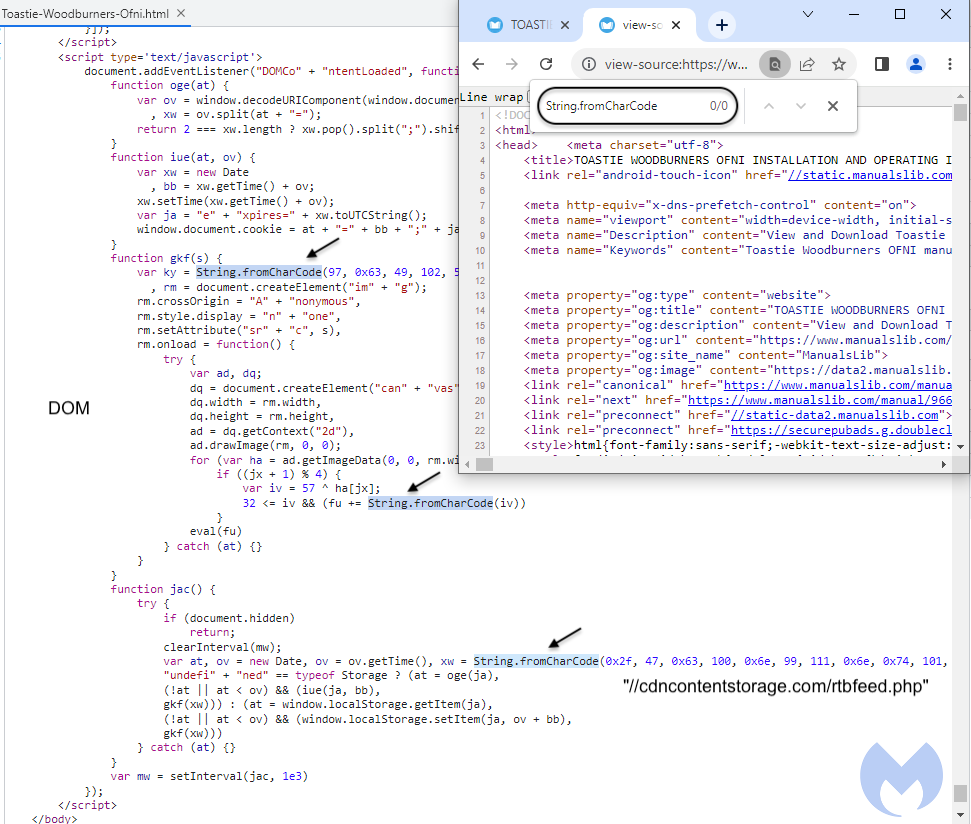Click the og:type meta property line

[x=677, y=295]
